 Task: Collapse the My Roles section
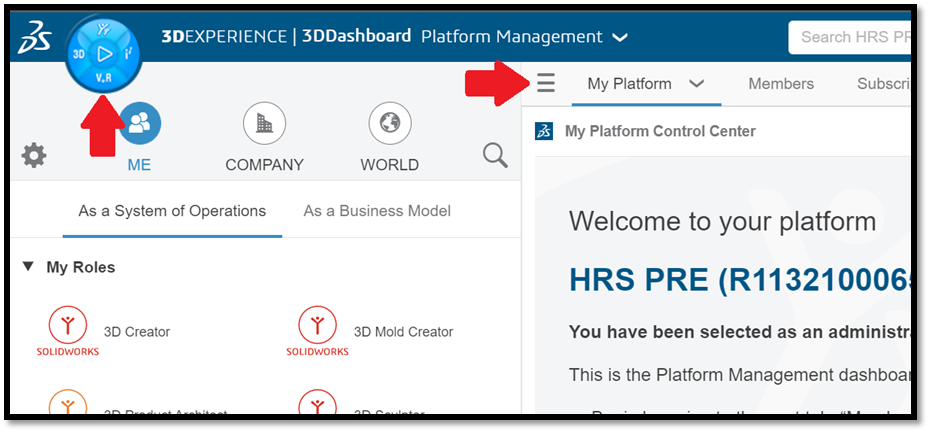28,267
